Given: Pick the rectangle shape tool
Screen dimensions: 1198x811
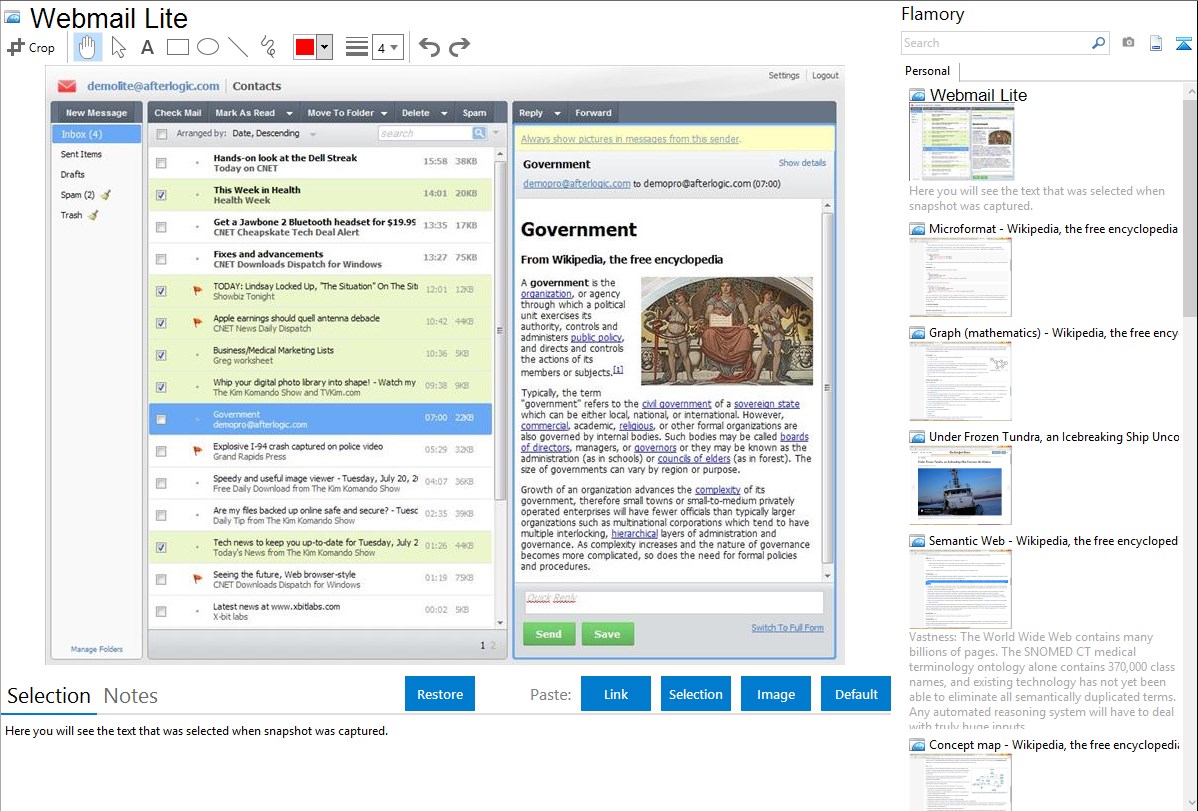Looking at the screenshot, I should tap(177, 47).
